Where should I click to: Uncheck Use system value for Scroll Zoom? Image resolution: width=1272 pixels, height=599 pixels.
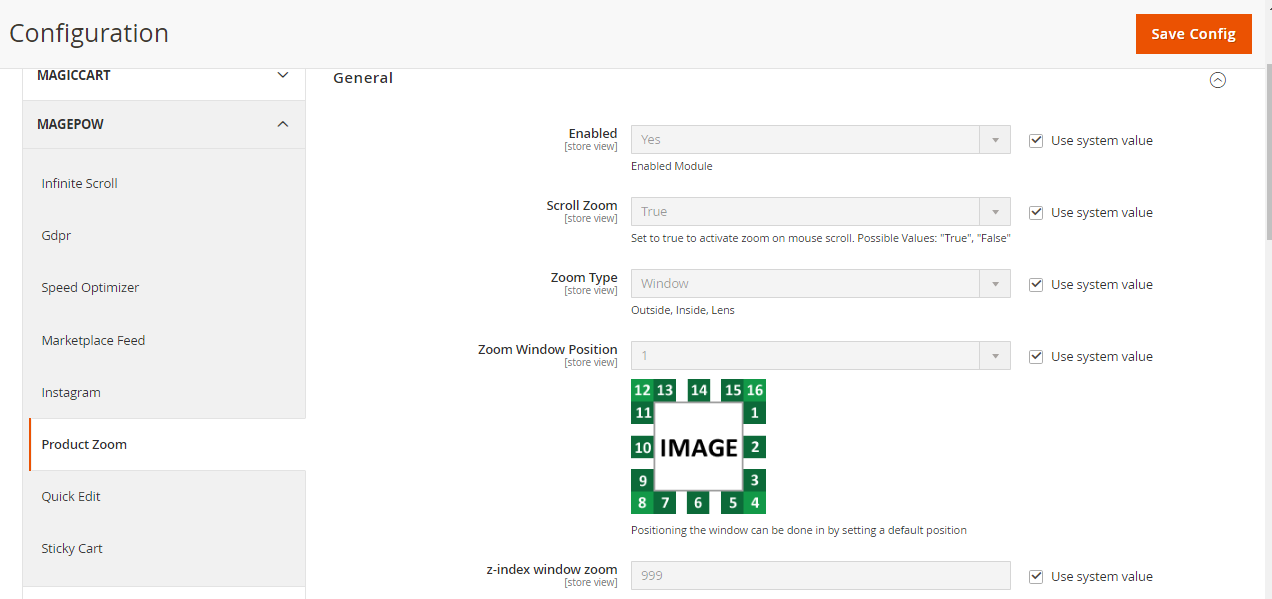click(x=1036, y=213)
